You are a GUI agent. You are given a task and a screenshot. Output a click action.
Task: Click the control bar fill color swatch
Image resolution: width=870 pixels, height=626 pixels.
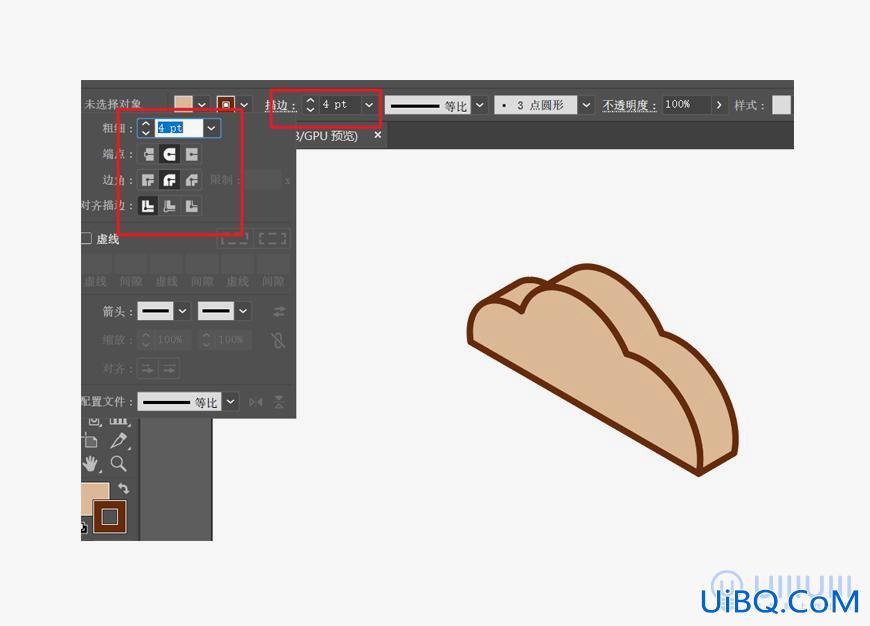coord(184,104)
